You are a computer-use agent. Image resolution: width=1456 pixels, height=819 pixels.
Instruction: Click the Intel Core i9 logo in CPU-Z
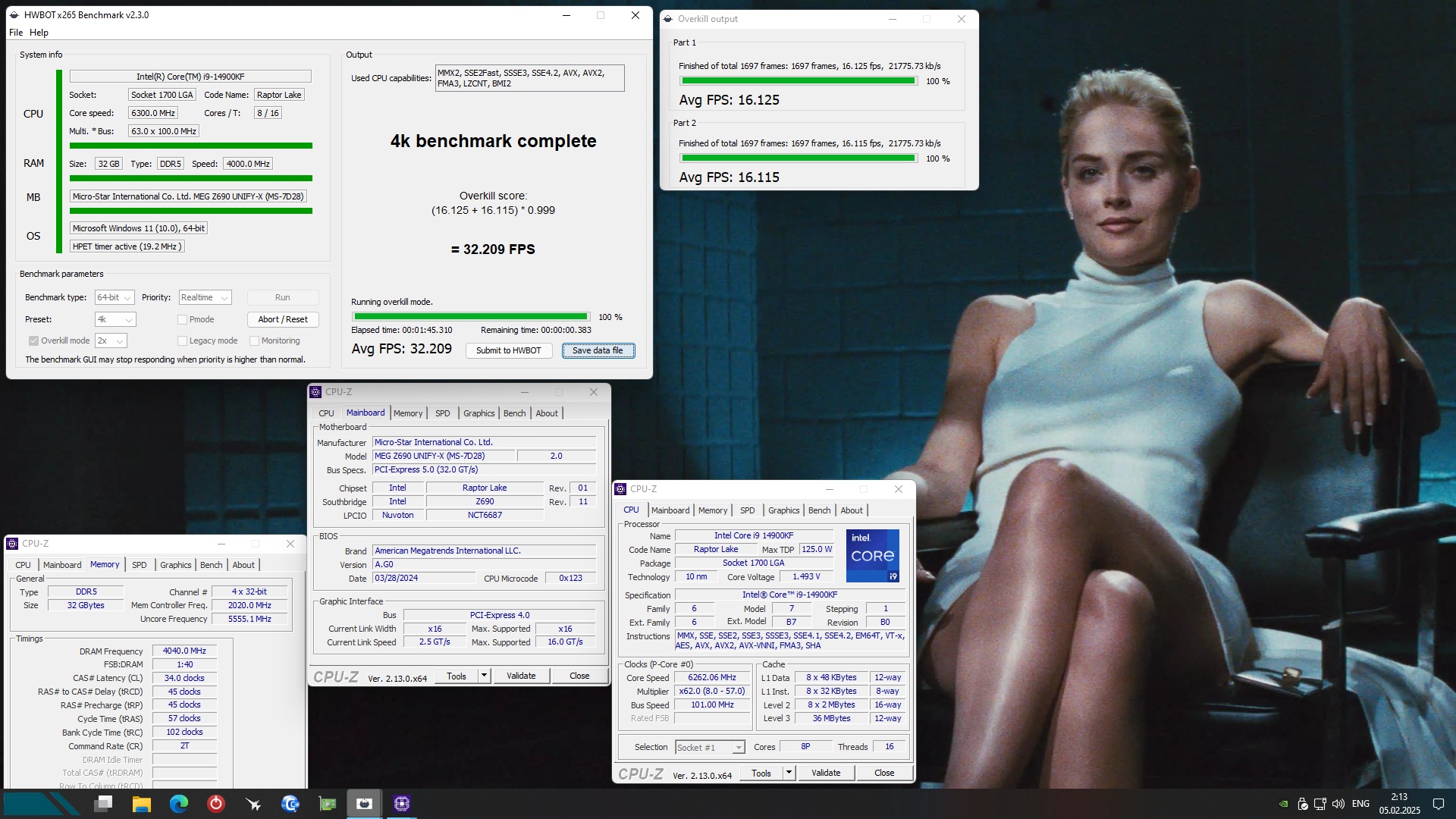tap(872, 556)
